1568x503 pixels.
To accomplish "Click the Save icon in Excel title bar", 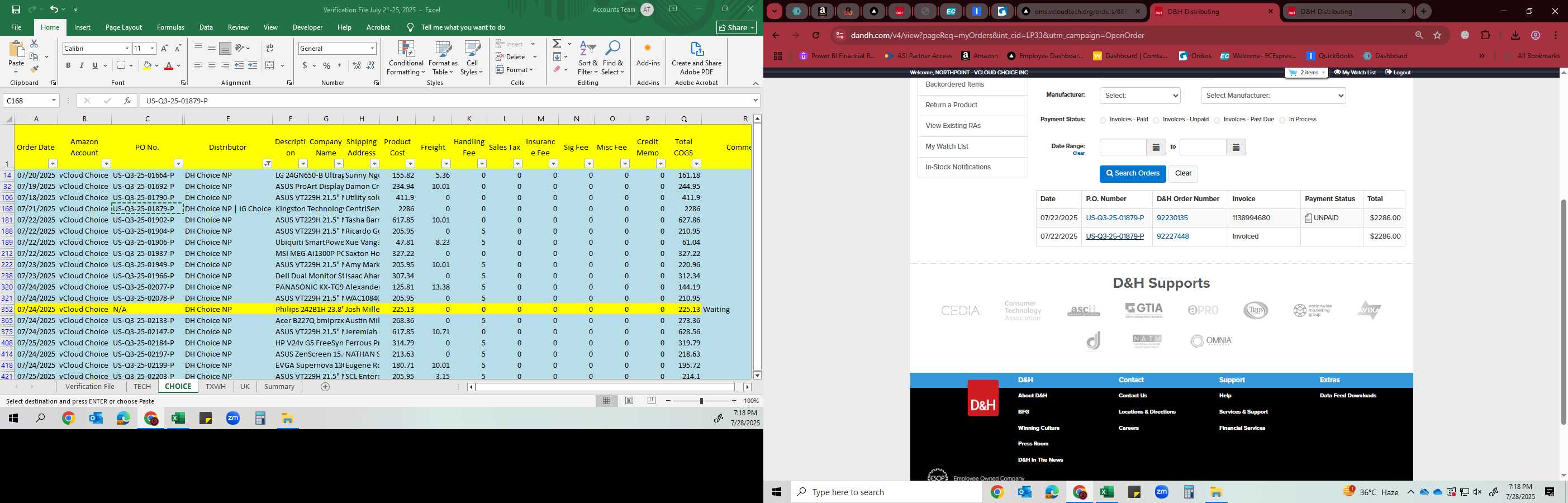I will coord(16,10).
